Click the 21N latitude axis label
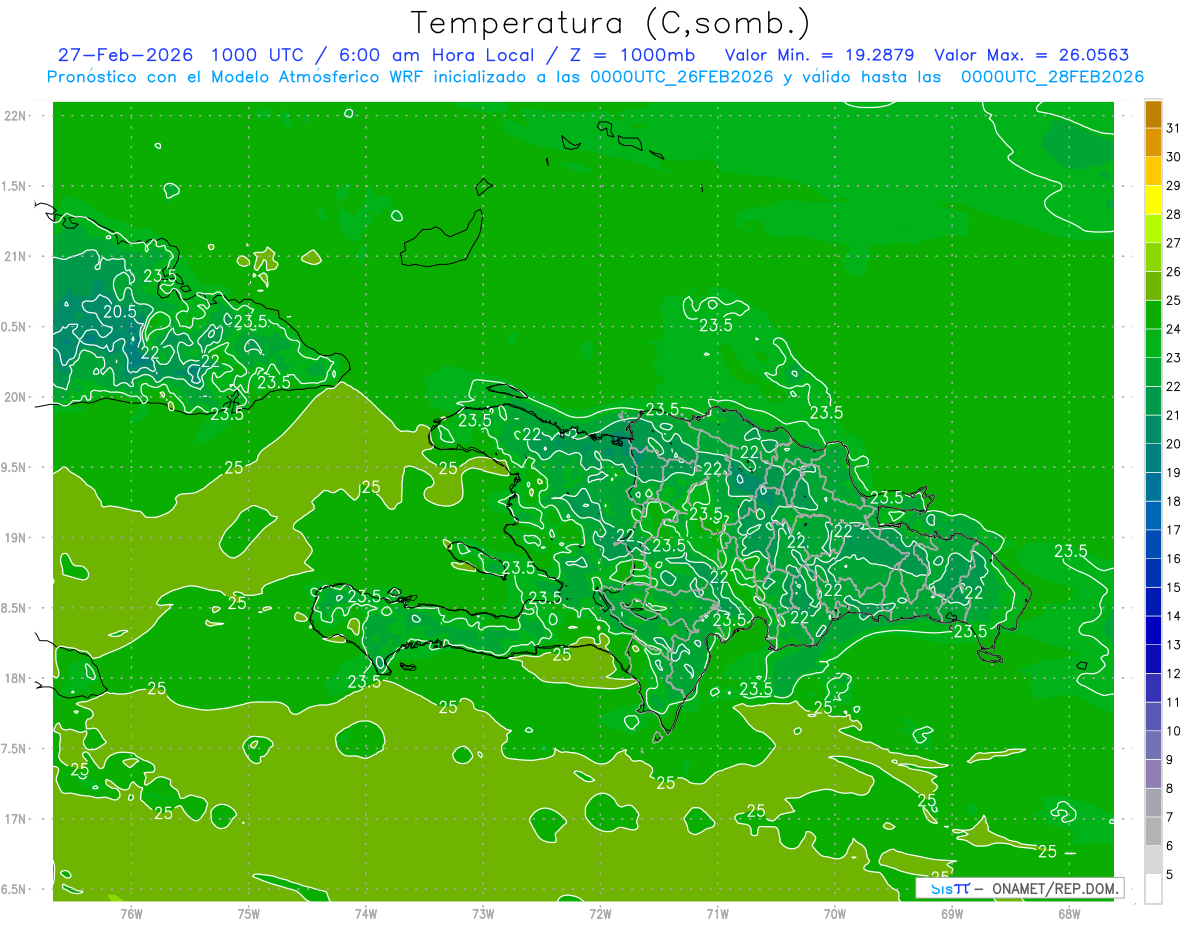This screenshot has width=1200, height=927. [x=17, y=256]
